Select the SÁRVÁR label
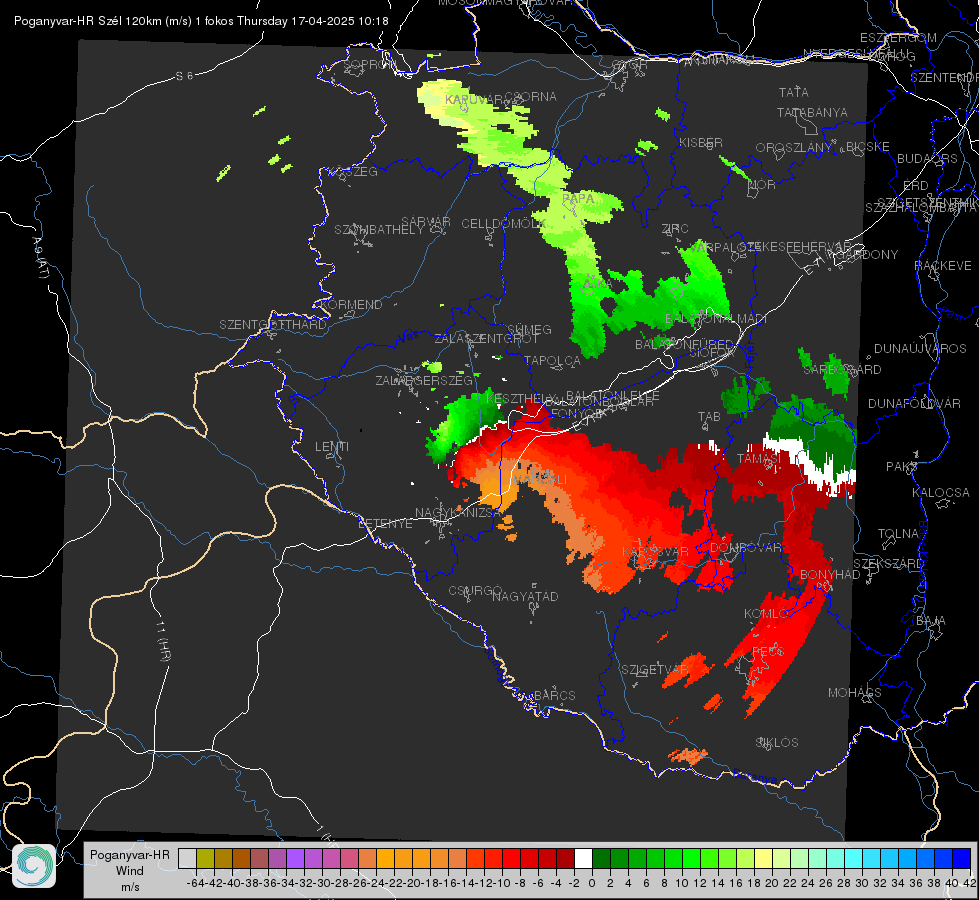The image size is (979, 900). pyautogui.click(x=425, y=222)
